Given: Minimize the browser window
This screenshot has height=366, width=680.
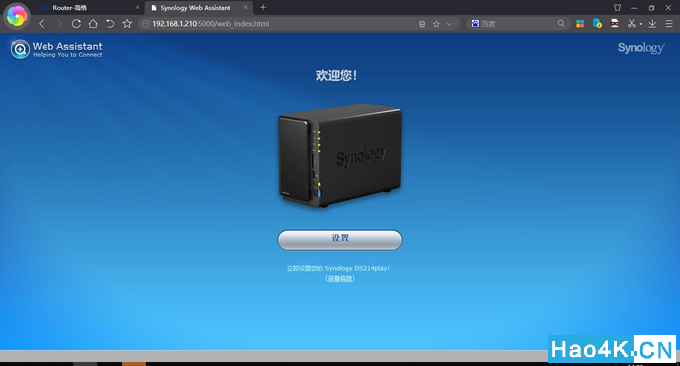Looking at the screenshot, I should pyautogui.click(x=634, y=8).
